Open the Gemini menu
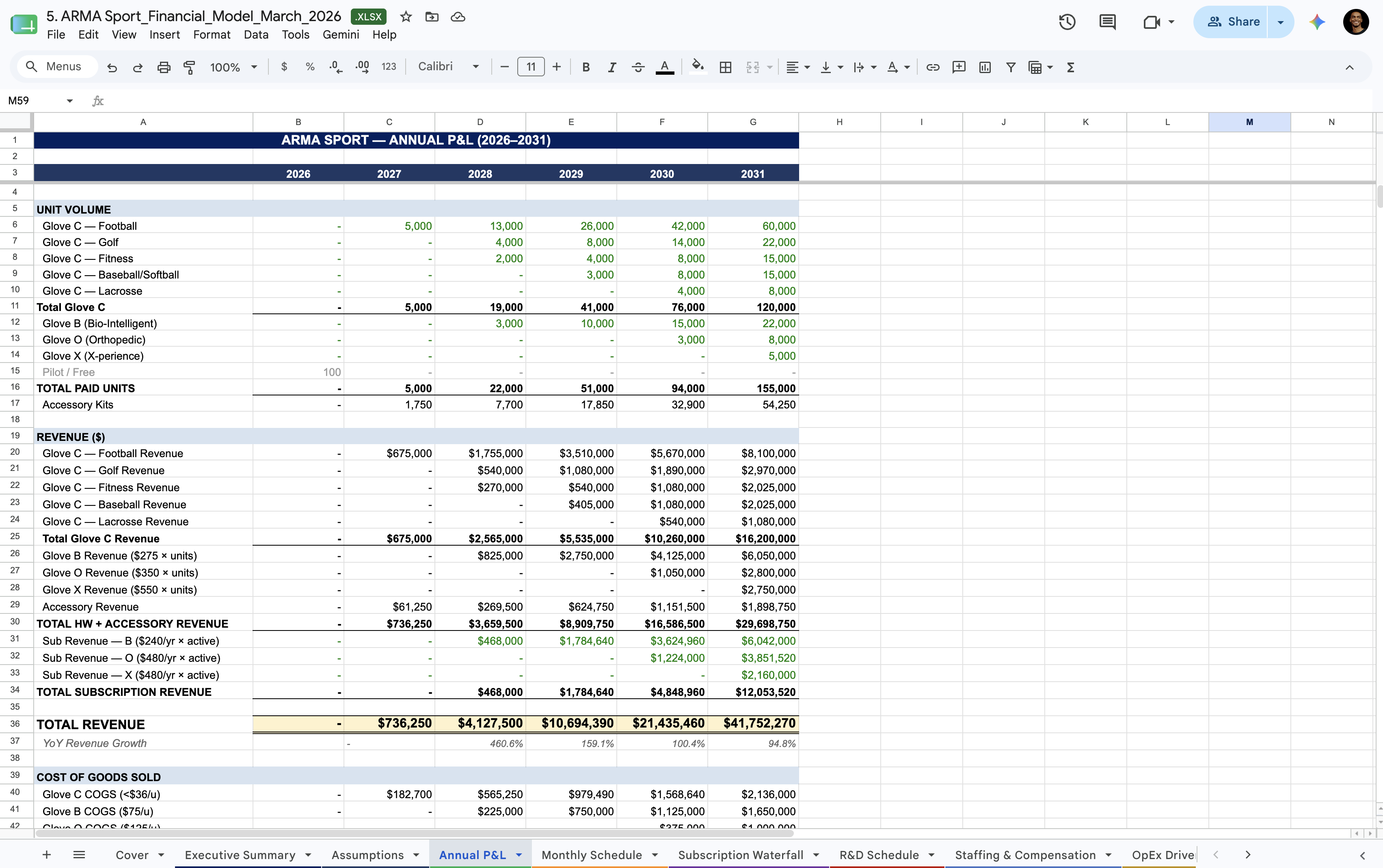Screen dimensions: 1383x868 pos(340,35)
